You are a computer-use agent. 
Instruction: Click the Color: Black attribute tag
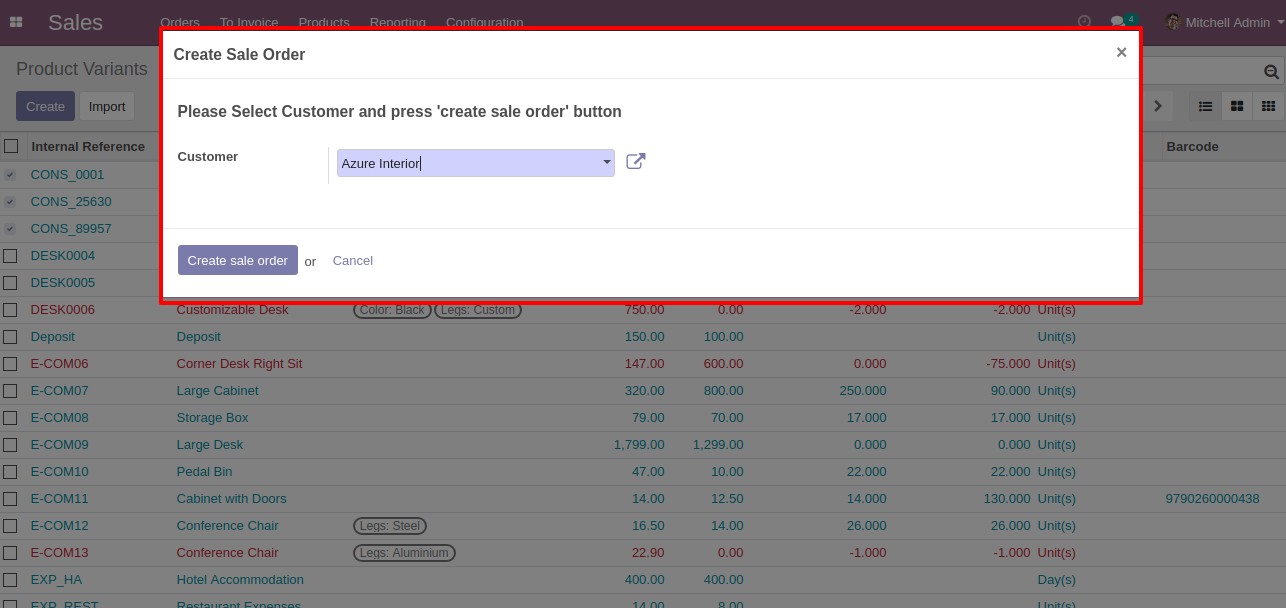[x=392, y=310]
